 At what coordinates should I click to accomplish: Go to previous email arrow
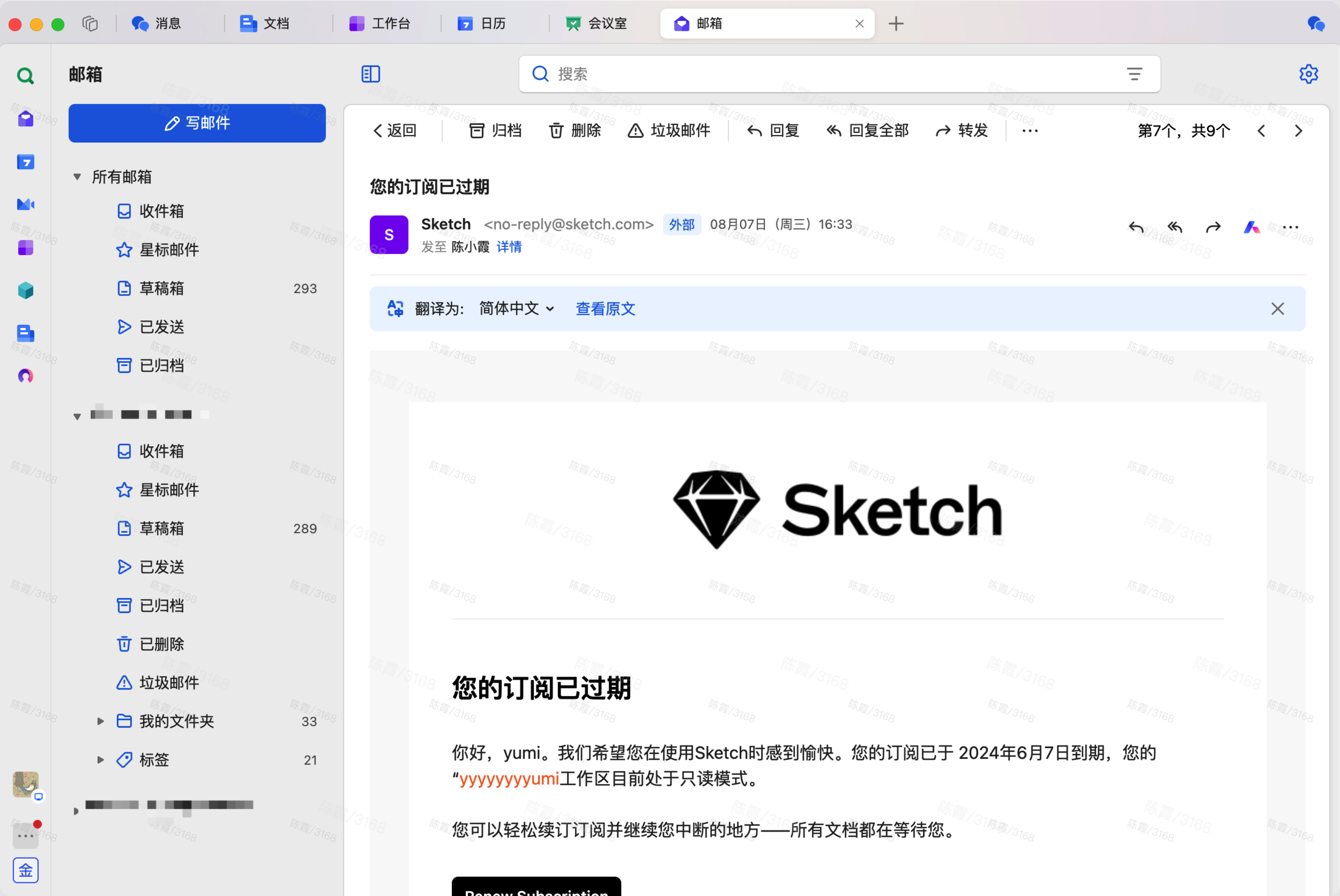tap(1261, 131)
